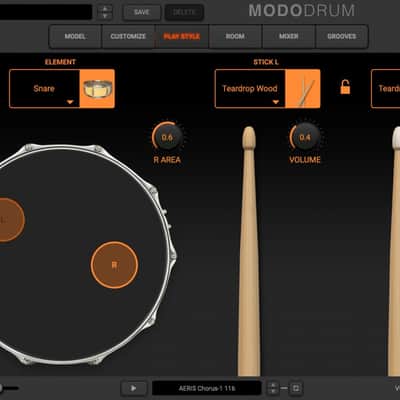400x400 pixels.
Task: Open the GROOVES tab
Action: [342, 36]
